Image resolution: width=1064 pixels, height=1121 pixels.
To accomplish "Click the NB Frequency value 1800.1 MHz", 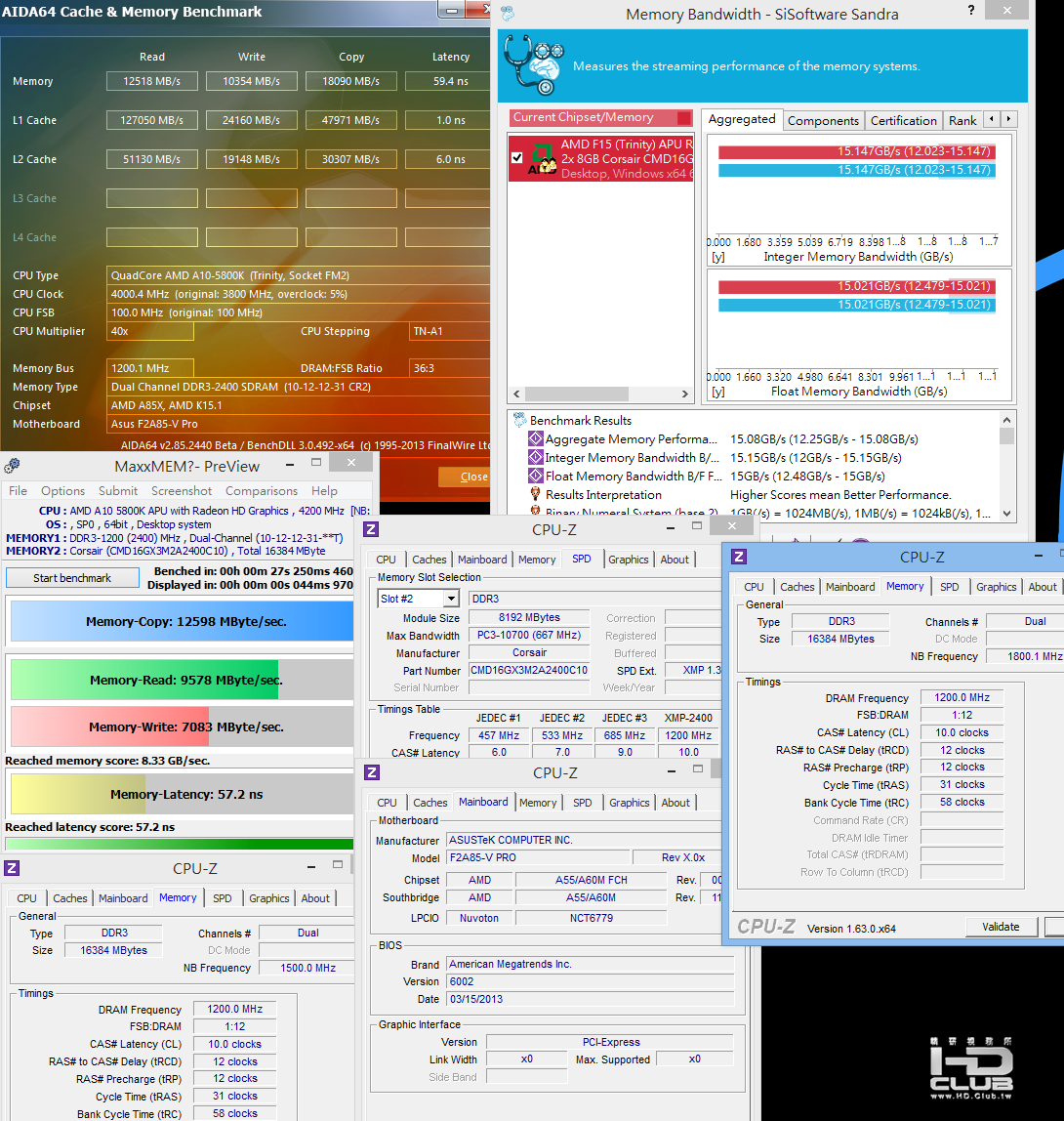I will click(x=1025, y=655).
